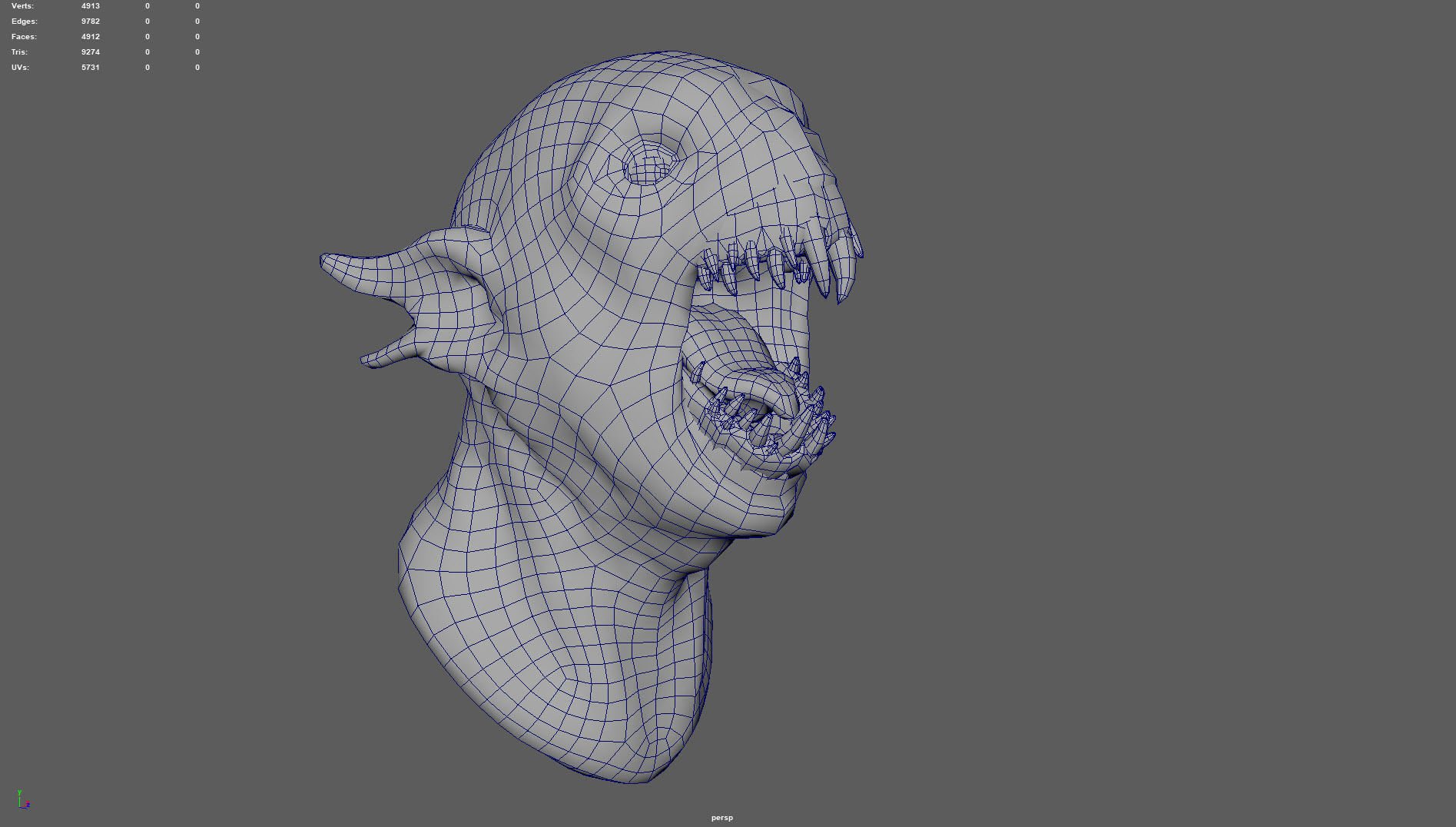Click the Verts count value 4913

[91, 6]
